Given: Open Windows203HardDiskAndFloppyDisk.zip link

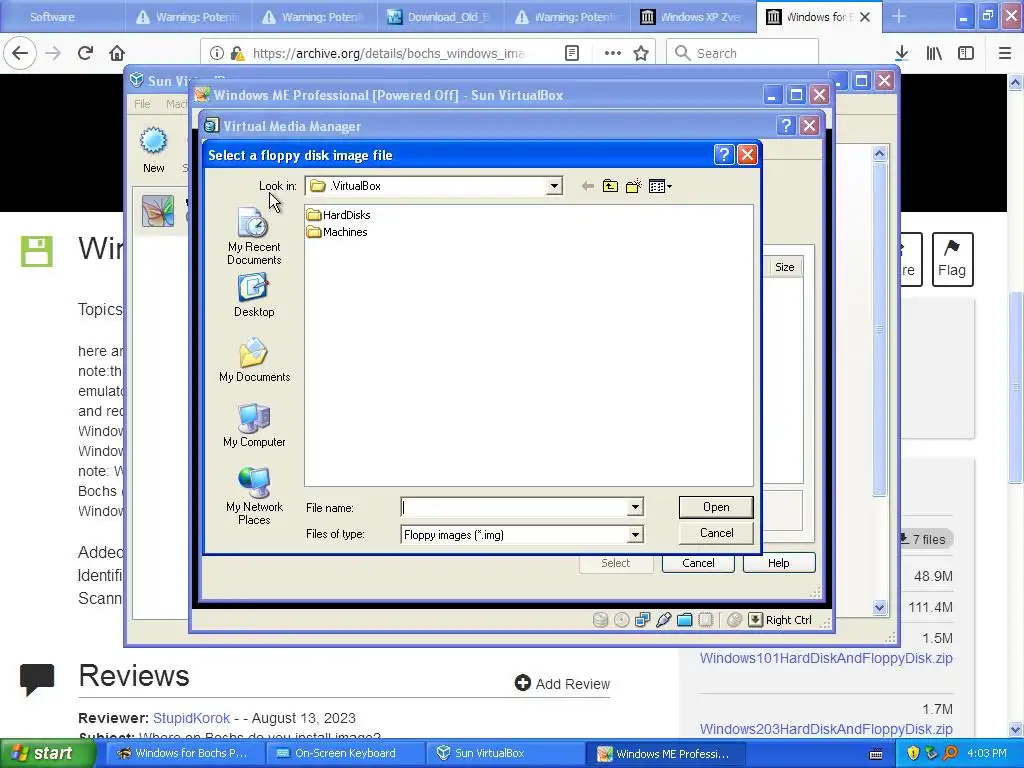Looking at the screenshot, I should 826,729.
